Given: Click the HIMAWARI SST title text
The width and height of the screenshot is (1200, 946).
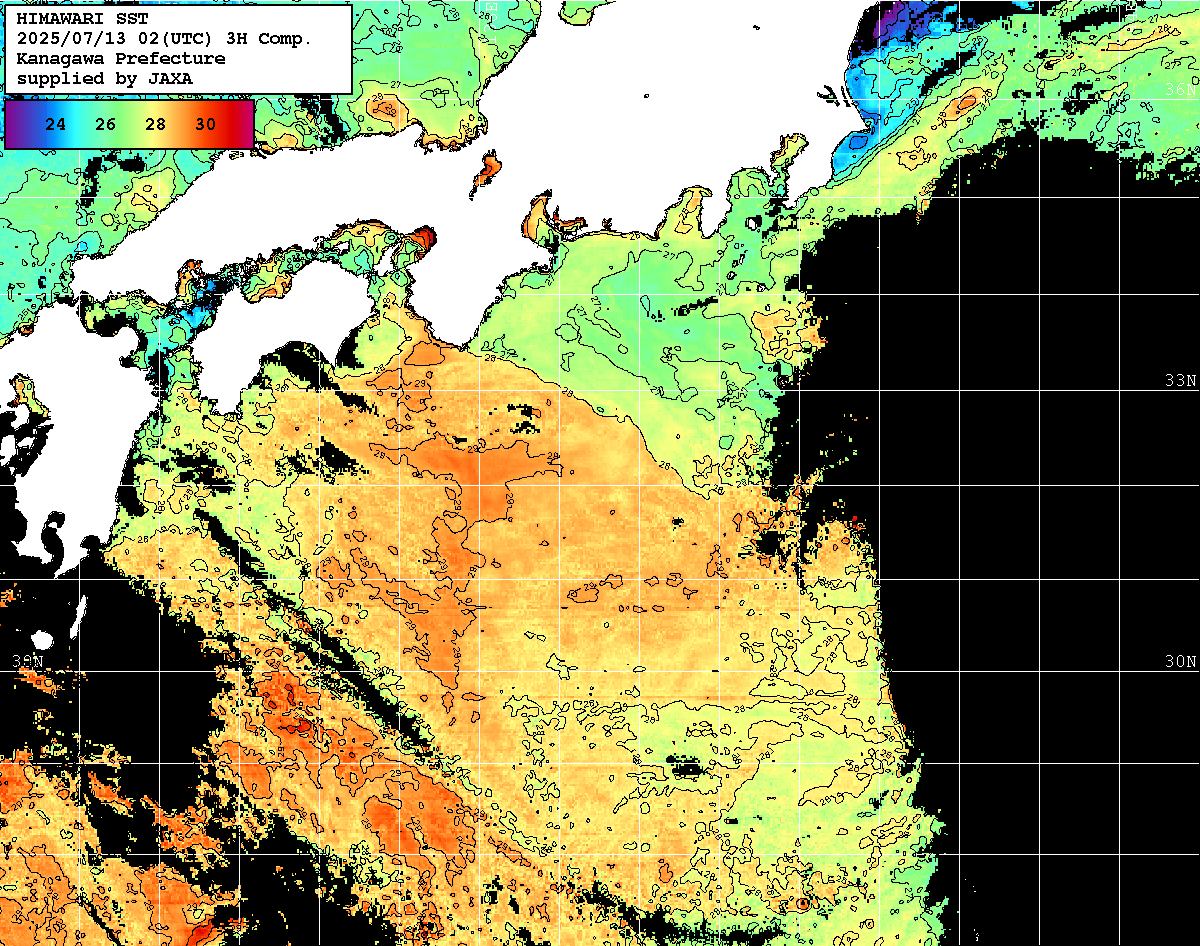Looking at the screenshot, I should click(83, 18).
